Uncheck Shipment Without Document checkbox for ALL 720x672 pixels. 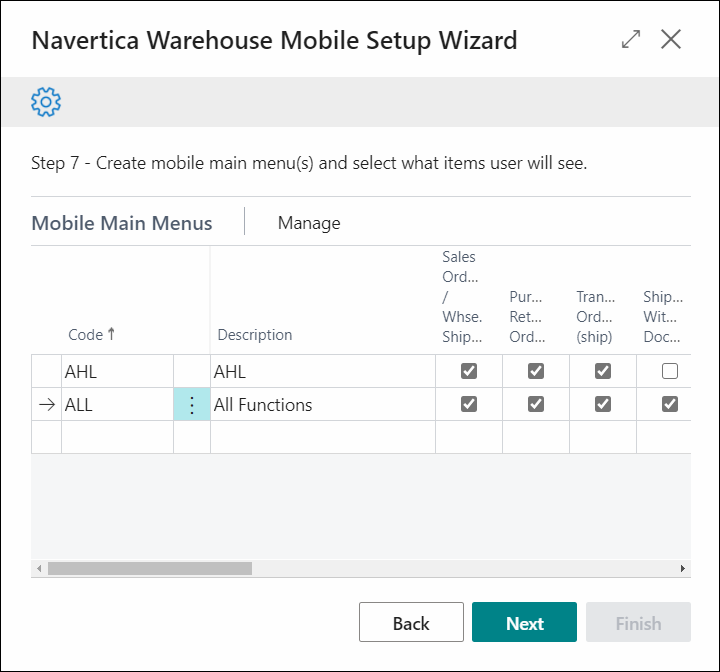(670, 404)
